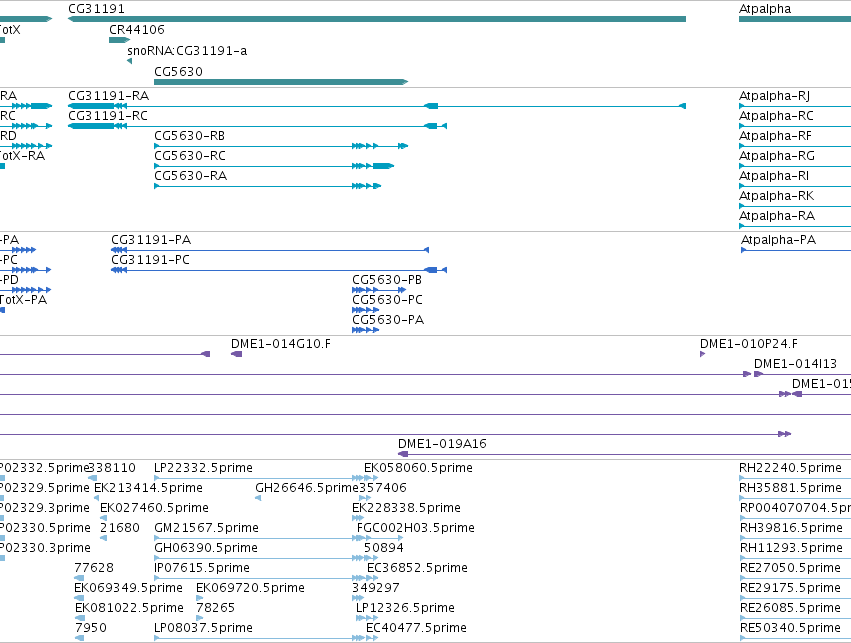Select feature 349297
The image size is (851, 643).
click(x=376, y=589)
